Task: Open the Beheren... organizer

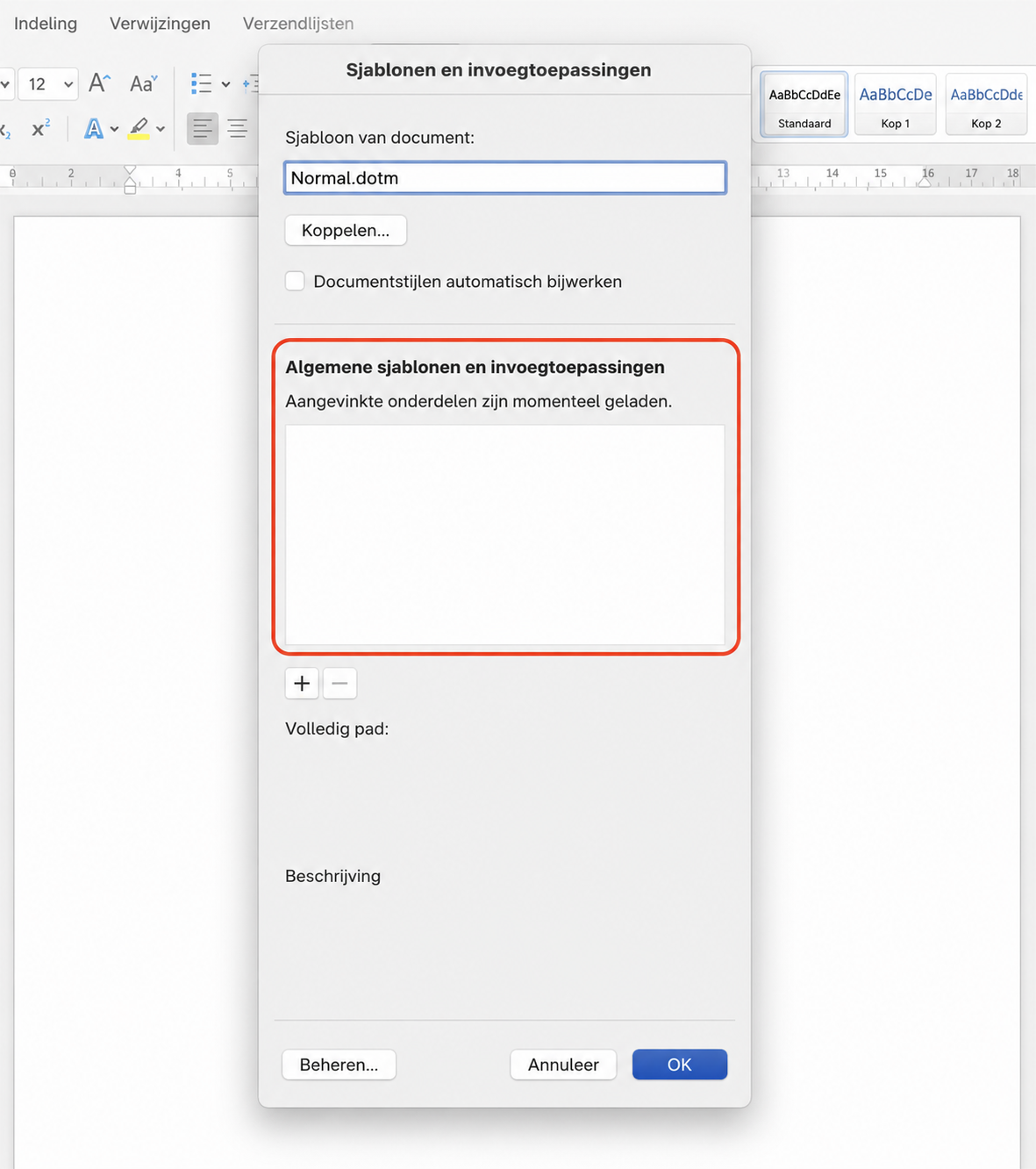Action: [x=339, y=1065]
